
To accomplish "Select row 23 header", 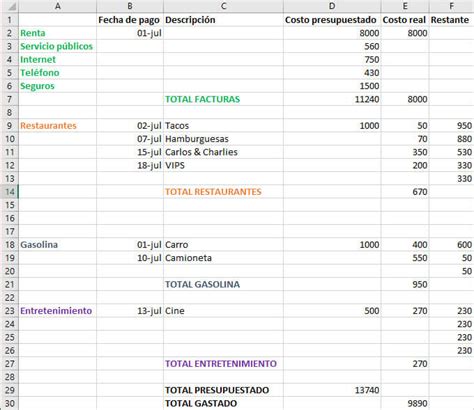I will (9, 311).
